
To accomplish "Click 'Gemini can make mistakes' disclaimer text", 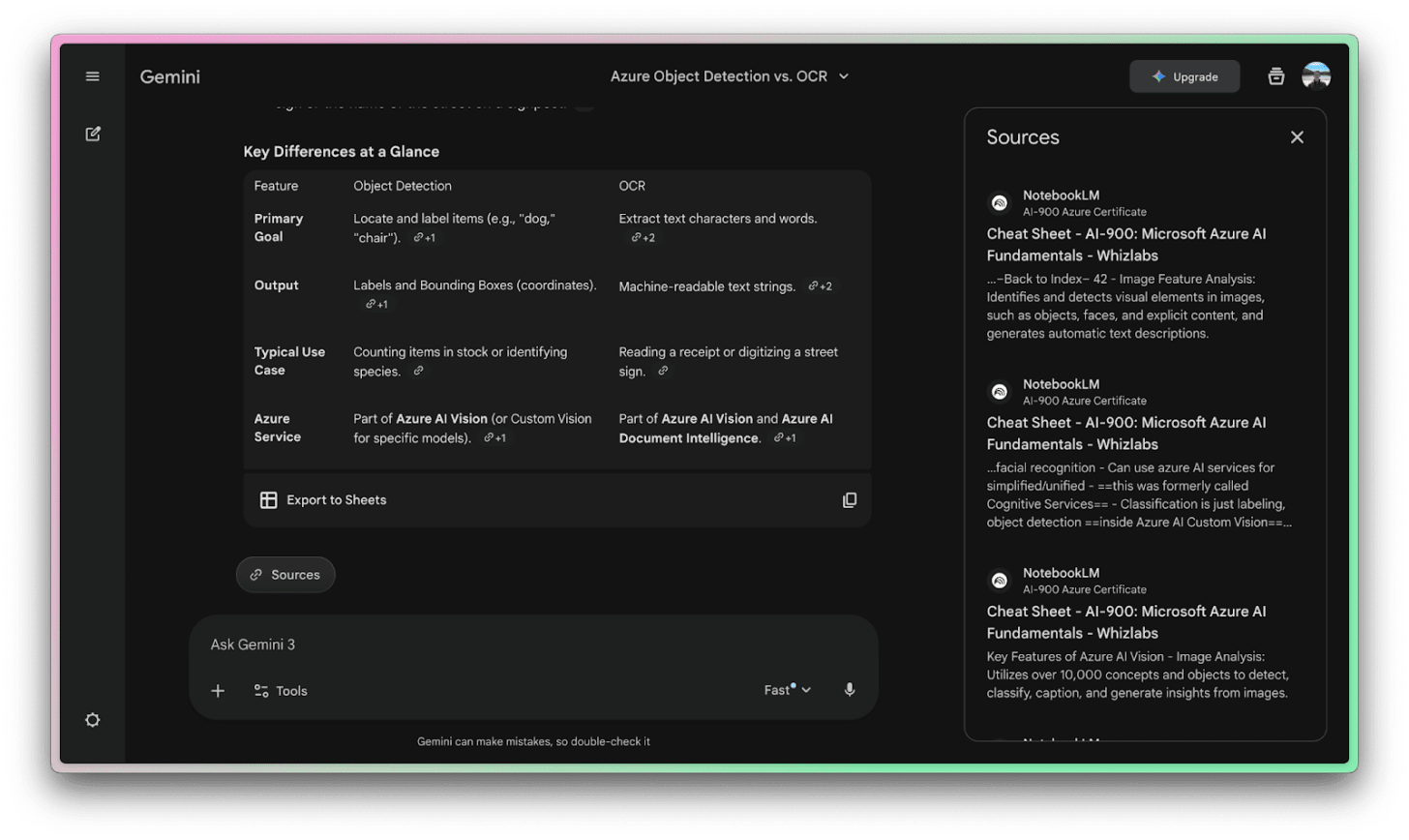I will [533, 742].
